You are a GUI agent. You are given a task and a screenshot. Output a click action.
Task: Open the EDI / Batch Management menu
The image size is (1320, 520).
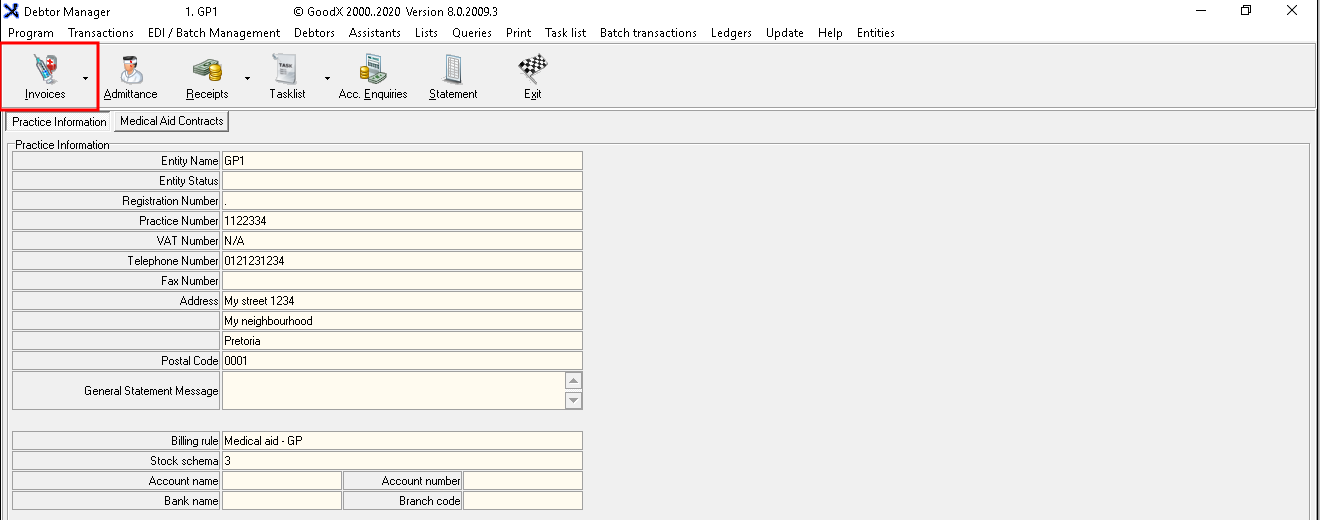(214, 33)
